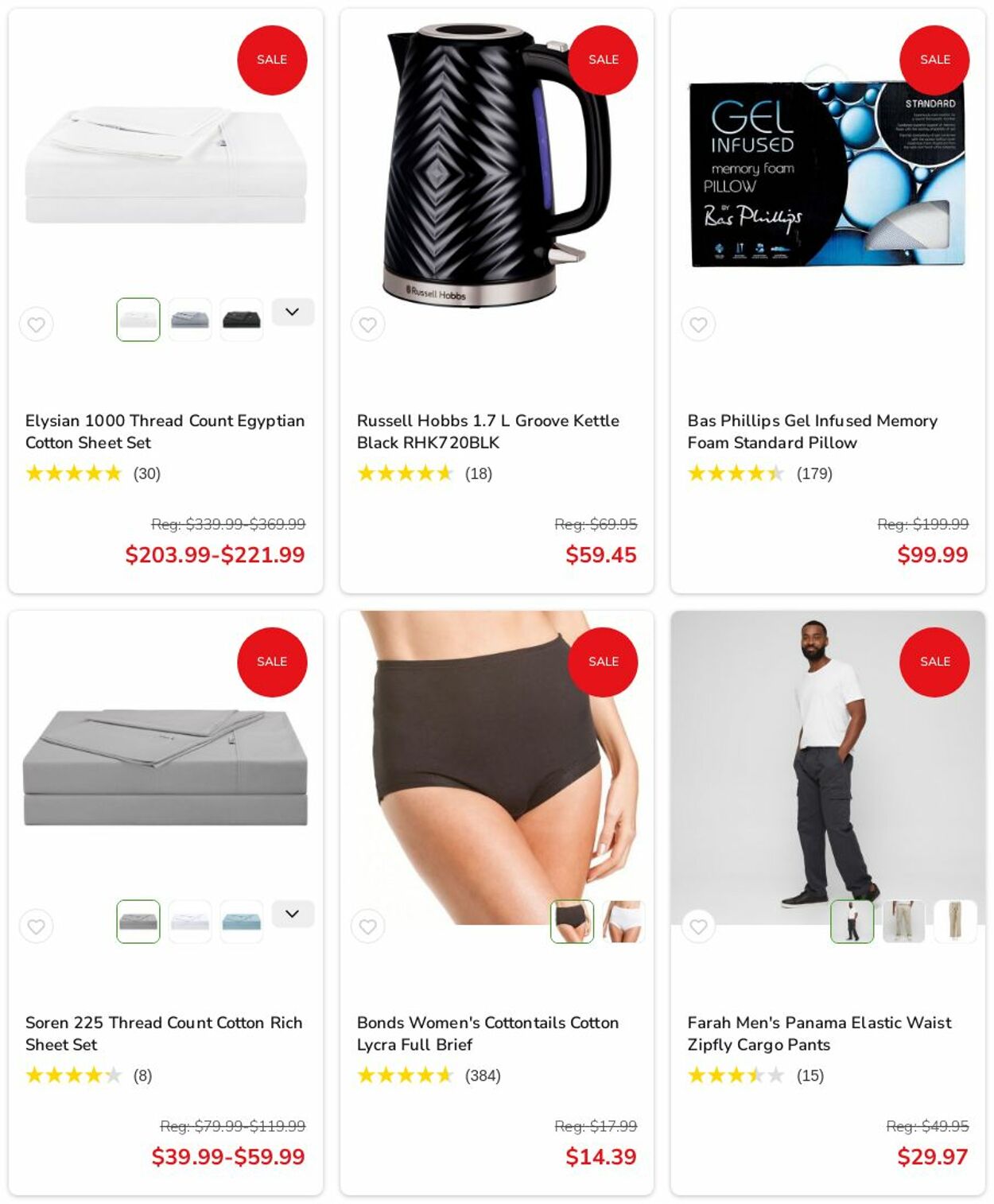Heart the Farah cargo pants

click(698, 926)
